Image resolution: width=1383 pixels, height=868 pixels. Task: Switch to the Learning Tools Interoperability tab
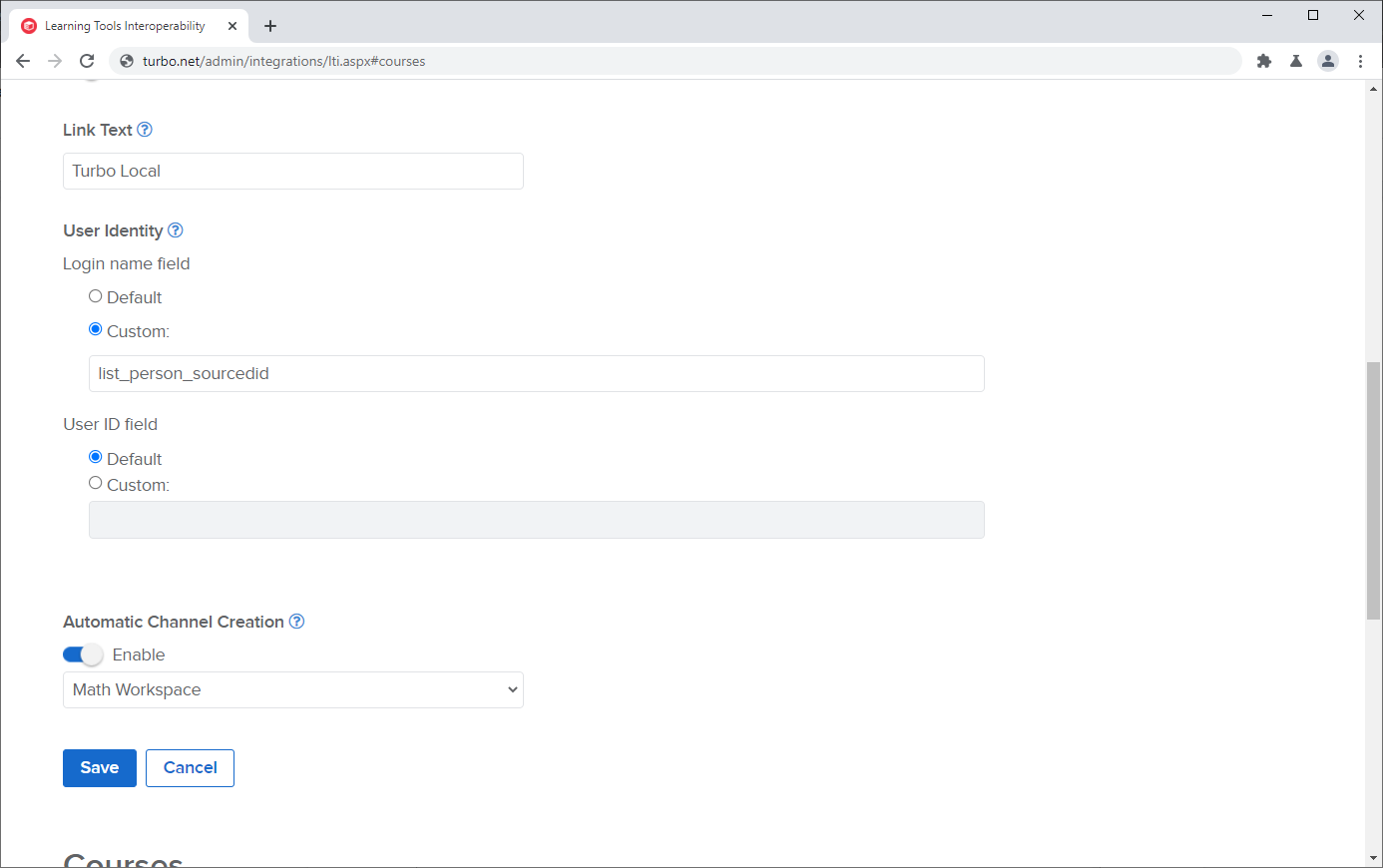click(x=127, y=25)
